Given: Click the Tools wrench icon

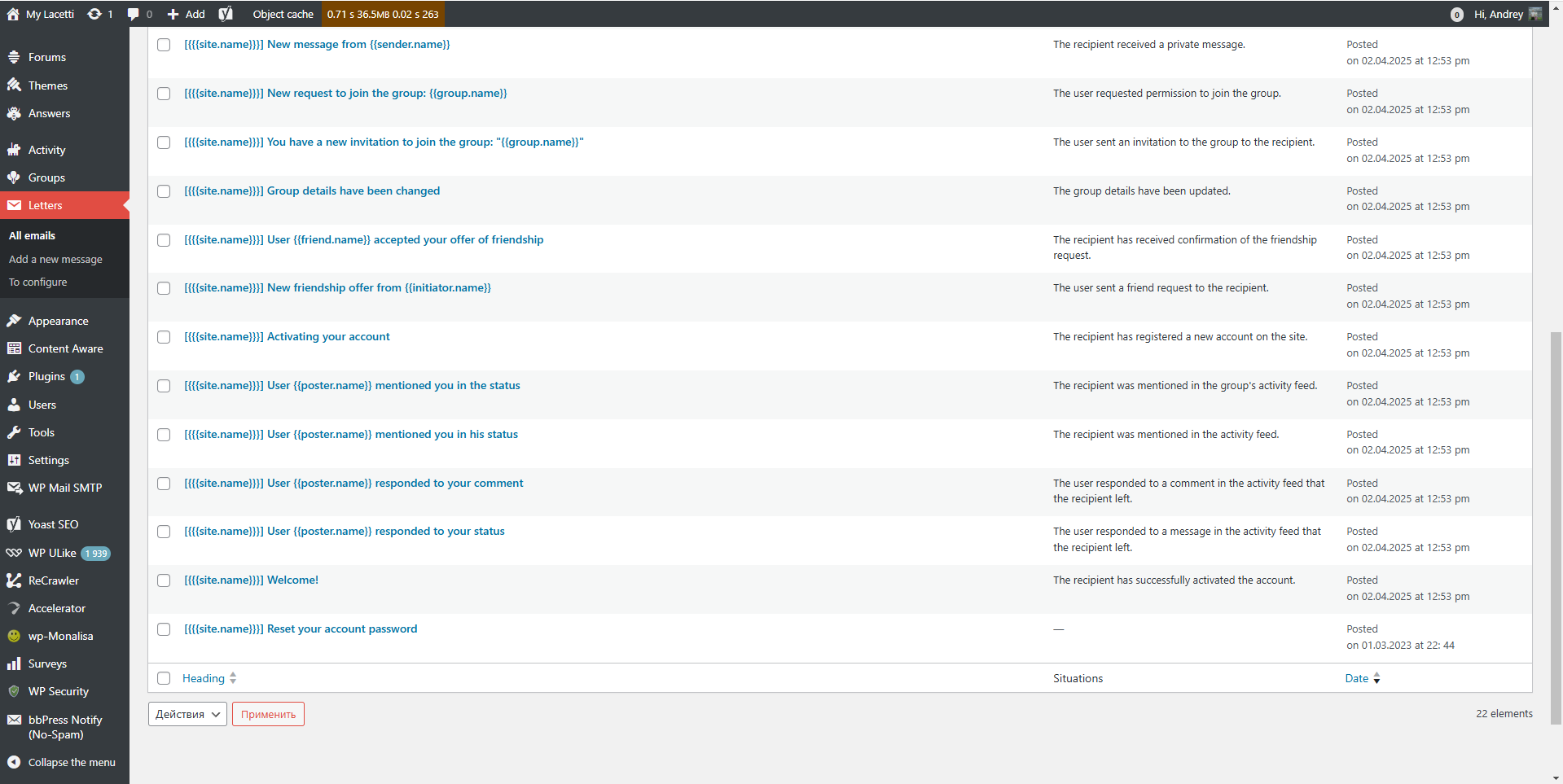Looking at the screenshot, I should [14, 432].
